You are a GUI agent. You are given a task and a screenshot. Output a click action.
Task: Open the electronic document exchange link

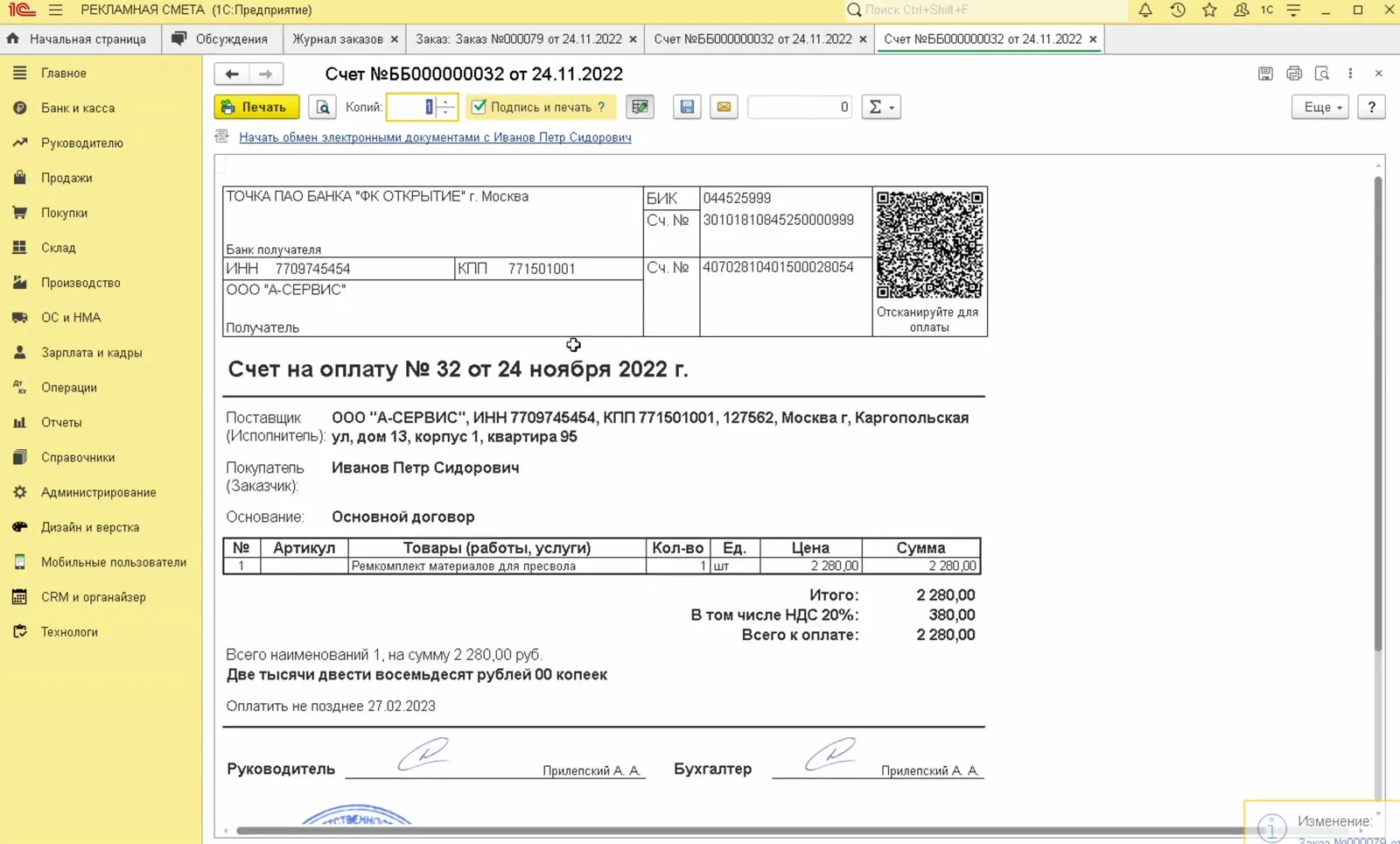435,137
